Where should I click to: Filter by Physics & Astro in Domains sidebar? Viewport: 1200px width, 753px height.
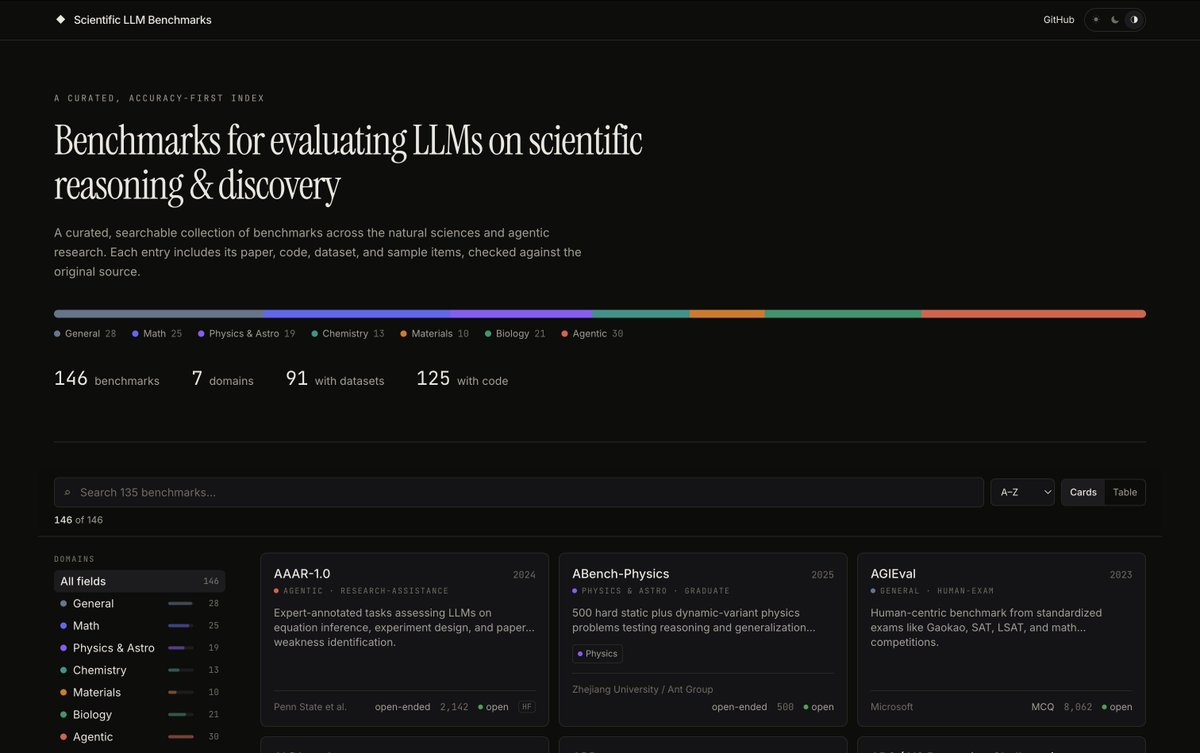tap(139, 648)
